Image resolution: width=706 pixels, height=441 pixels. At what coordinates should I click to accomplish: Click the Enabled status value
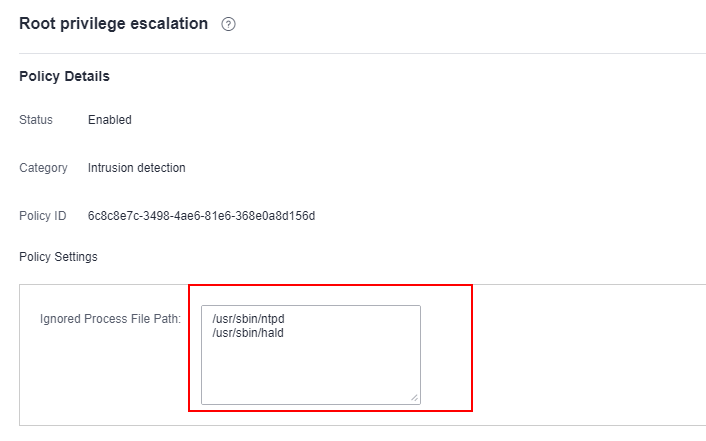click(x=110, y=120)
